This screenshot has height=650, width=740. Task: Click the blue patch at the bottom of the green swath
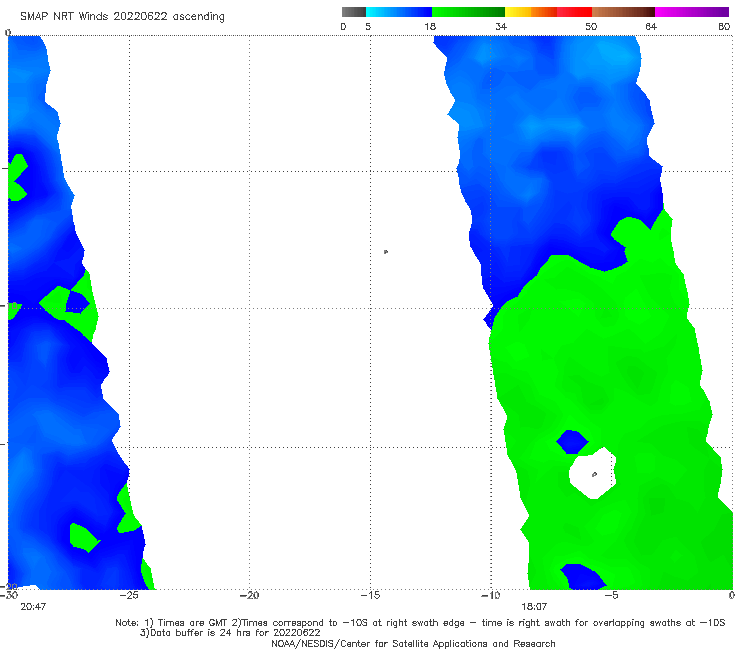pyautogui.click(x=583, y=577)
